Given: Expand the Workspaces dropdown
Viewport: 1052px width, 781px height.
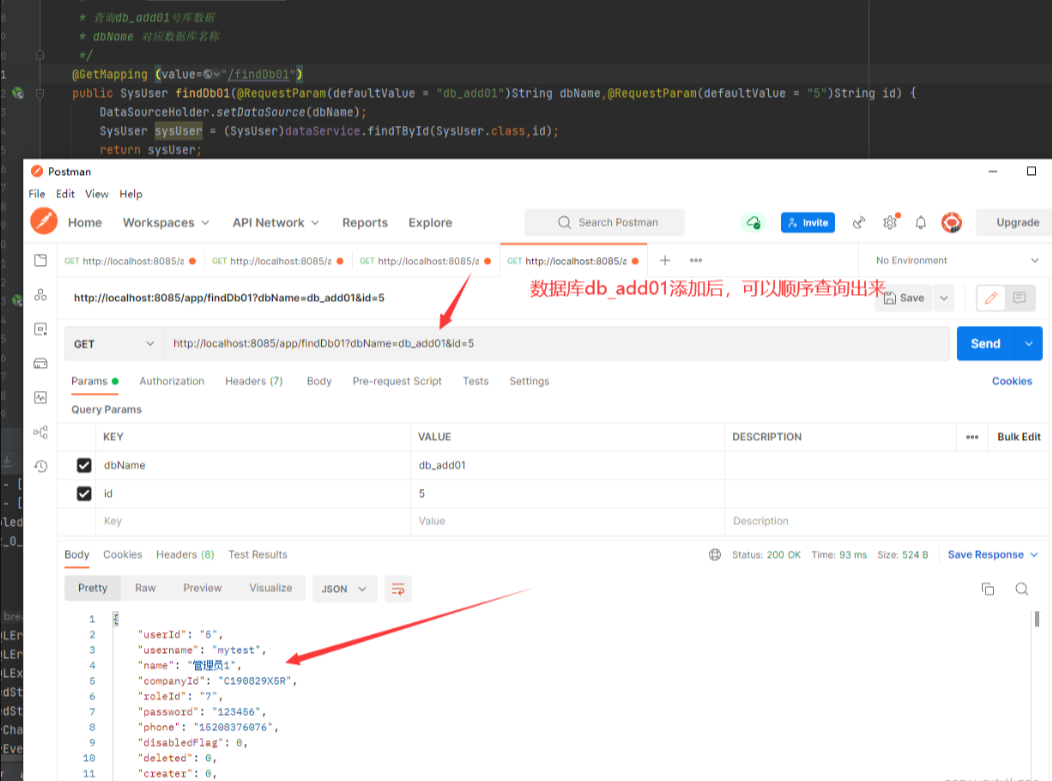Looking at the screenshot, I should click(166, 223).
